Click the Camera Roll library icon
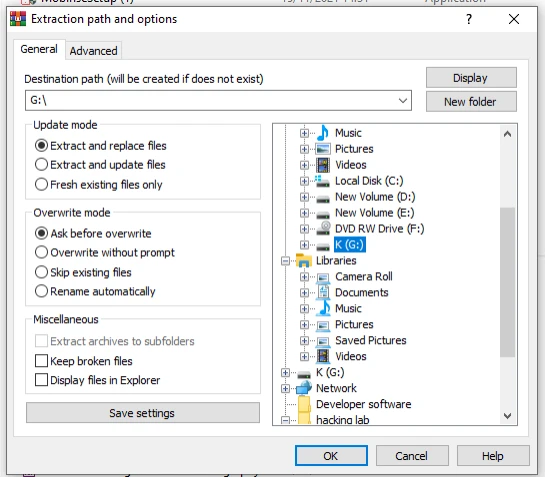Screen dimensions: 546x478 (x=323, y=277)
